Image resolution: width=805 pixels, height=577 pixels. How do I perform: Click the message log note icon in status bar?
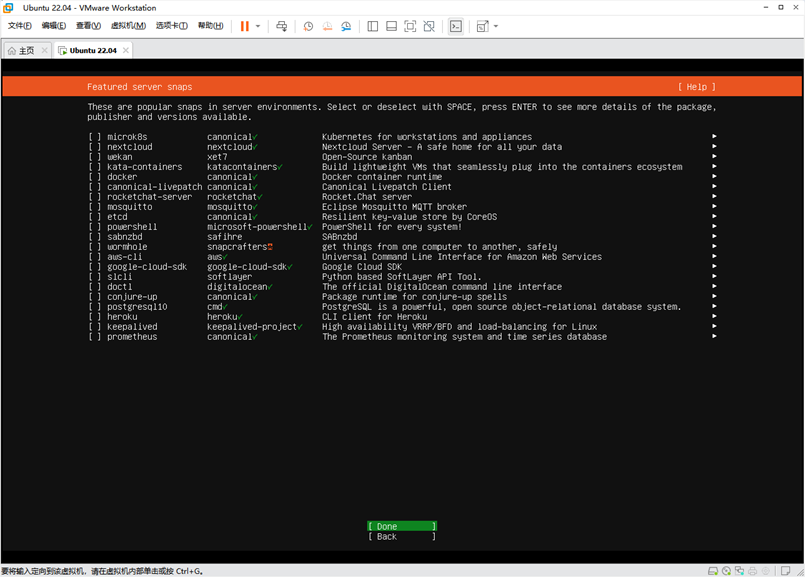point(785,571)
